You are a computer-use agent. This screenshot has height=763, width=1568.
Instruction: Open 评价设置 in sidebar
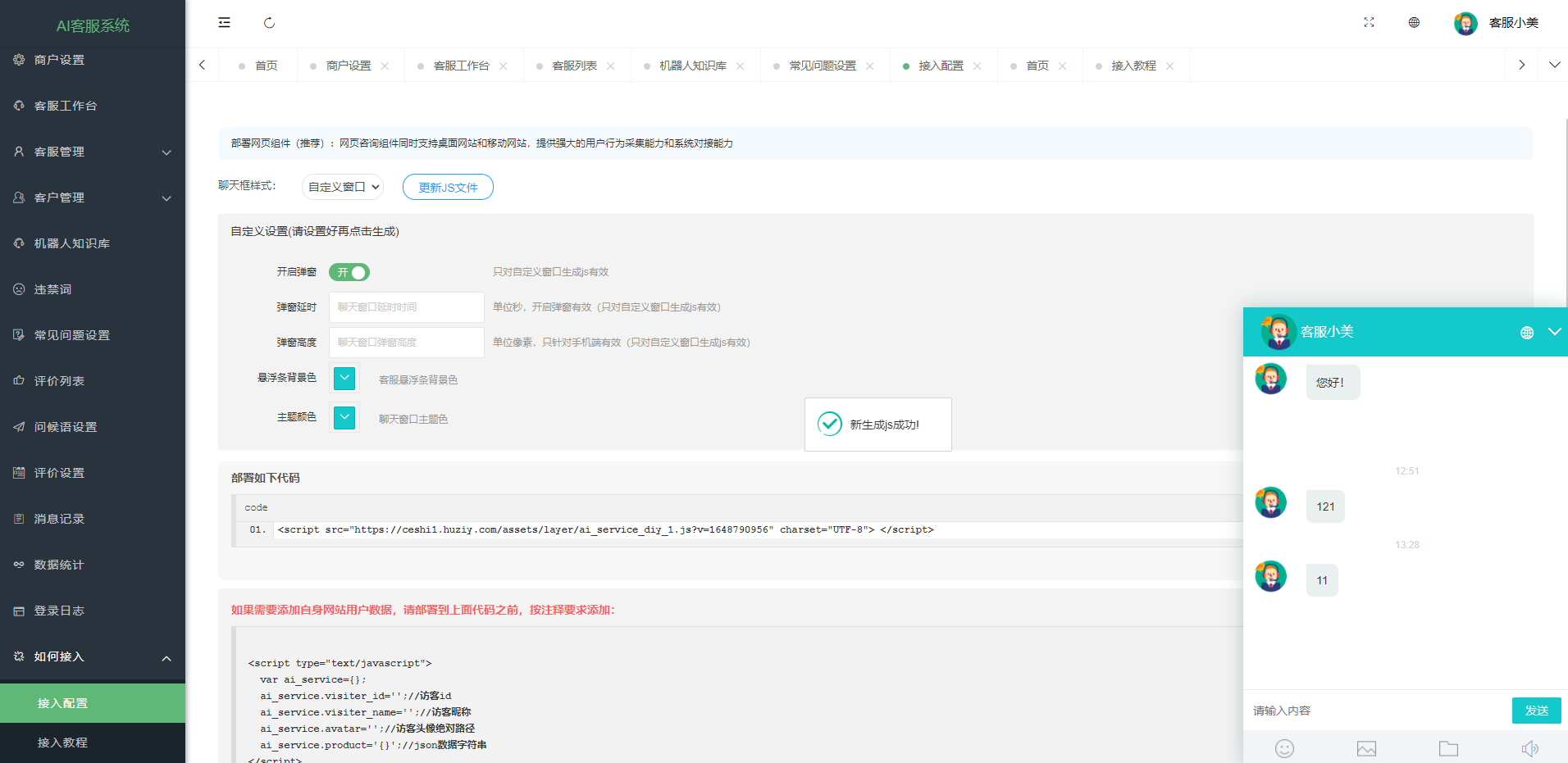93,473
